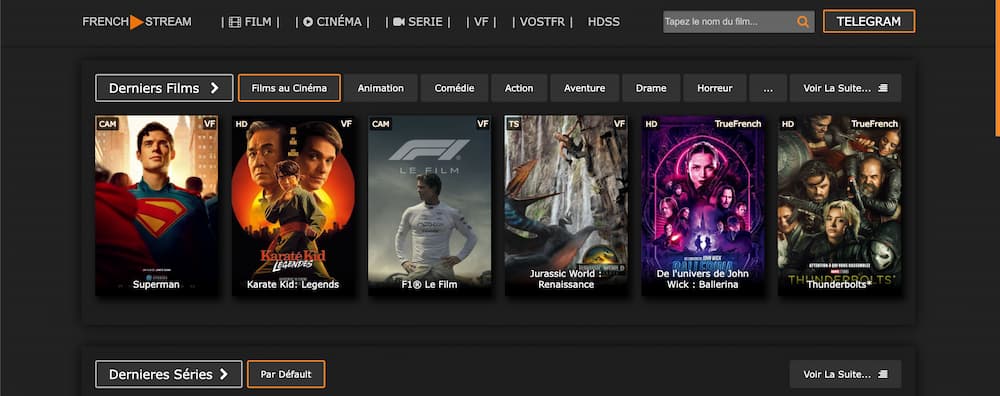Click the HD badge on Ballerina poster

651,124
